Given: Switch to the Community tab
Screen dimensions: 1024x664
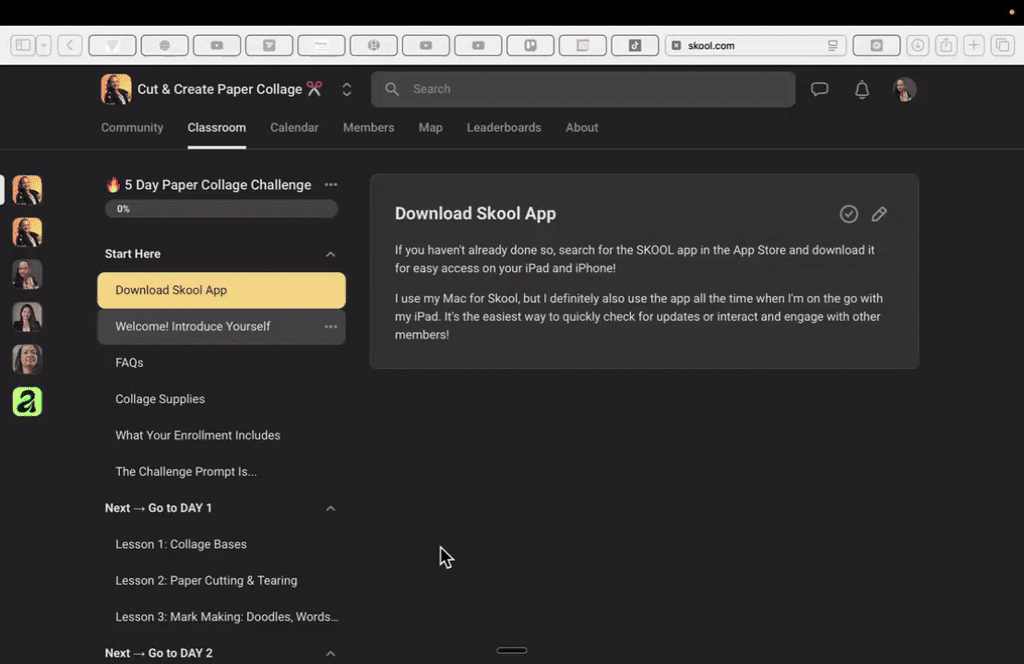Looking at the screenshot, I should pyautogui.click(x=132, y=128).
